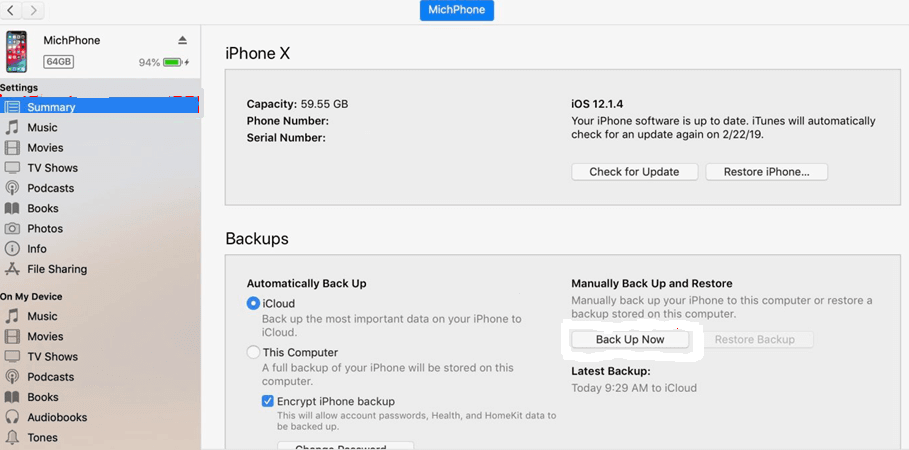This screenshot has height=450, width=909.
Task: Click the Change Password button
Action: (x=346, y=446)
